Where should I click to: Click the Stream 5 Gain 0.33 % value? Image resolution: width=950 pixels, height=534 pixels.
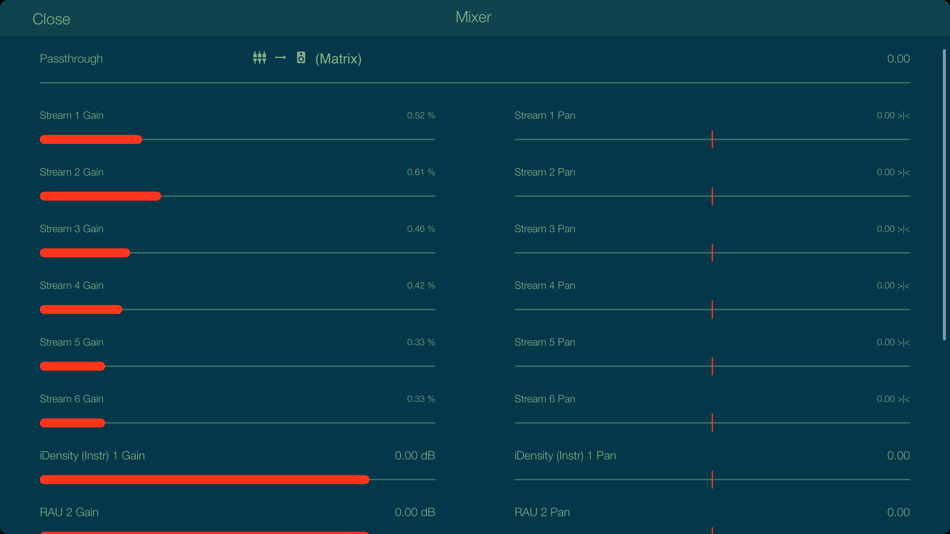click(420, 342)
